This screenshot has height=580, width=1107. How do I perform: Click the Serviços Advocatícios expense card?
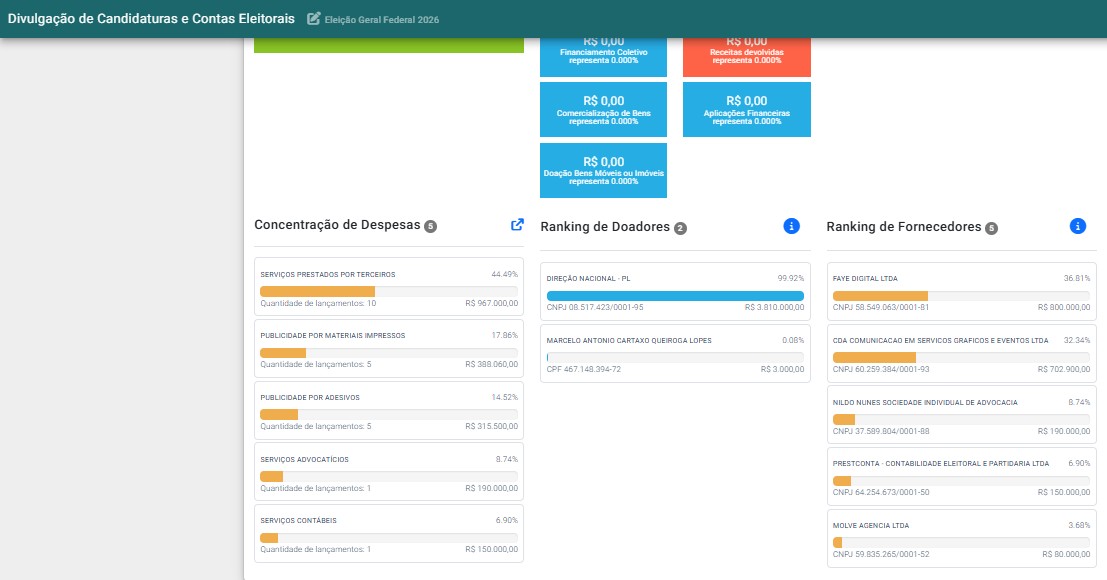[x=389, y=472]
